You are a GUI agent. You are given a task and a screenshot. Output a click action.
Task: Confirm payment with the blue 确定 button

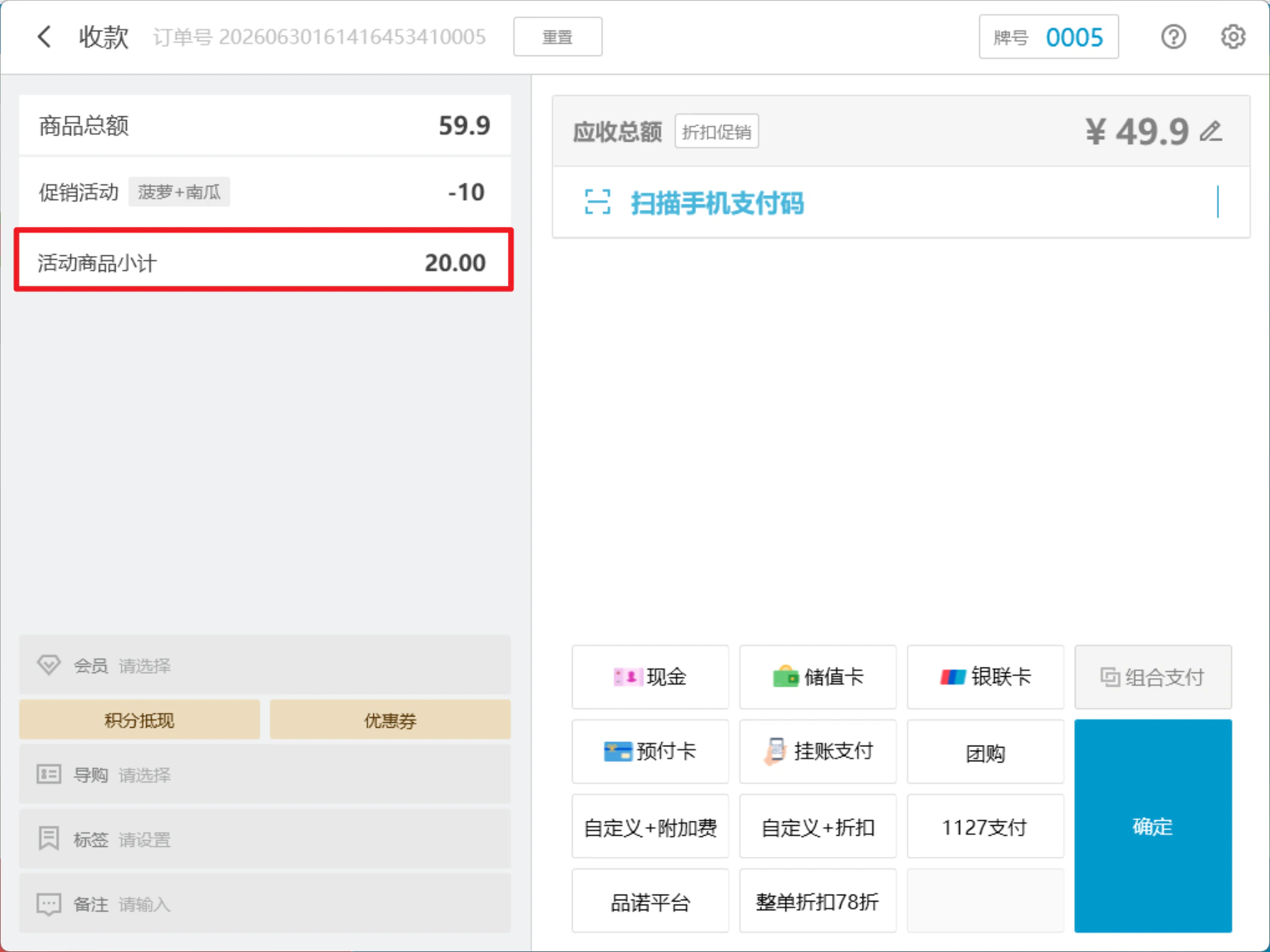tap(1153, 826)
